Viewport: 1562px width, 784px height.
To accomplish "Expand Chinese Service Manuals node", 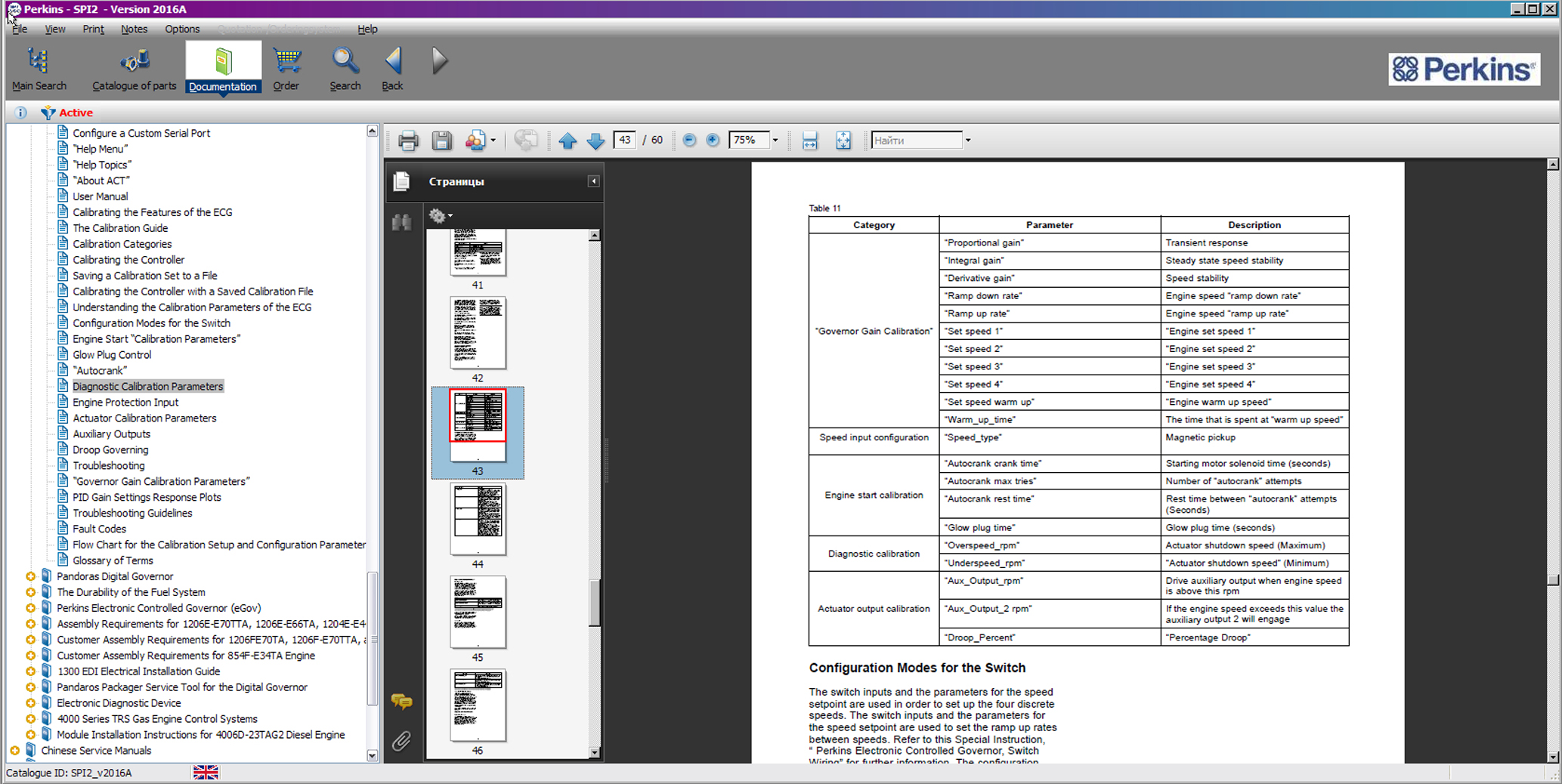I will [x=14, y=751].
